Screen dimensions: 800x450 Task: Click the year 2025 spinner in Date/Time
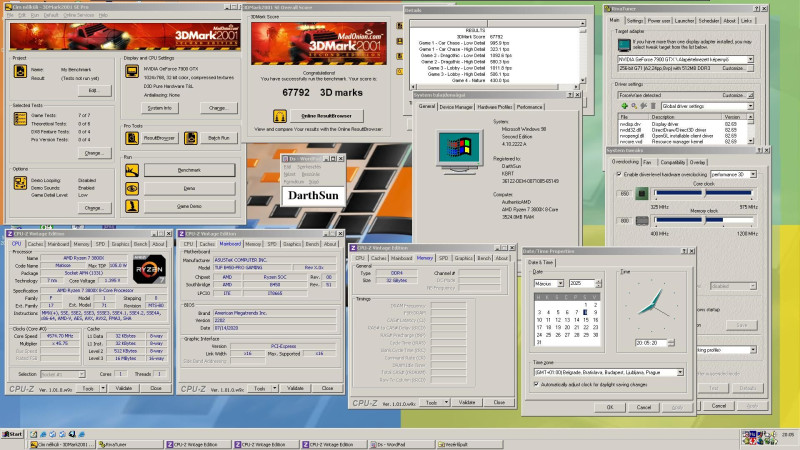[598, 283]
